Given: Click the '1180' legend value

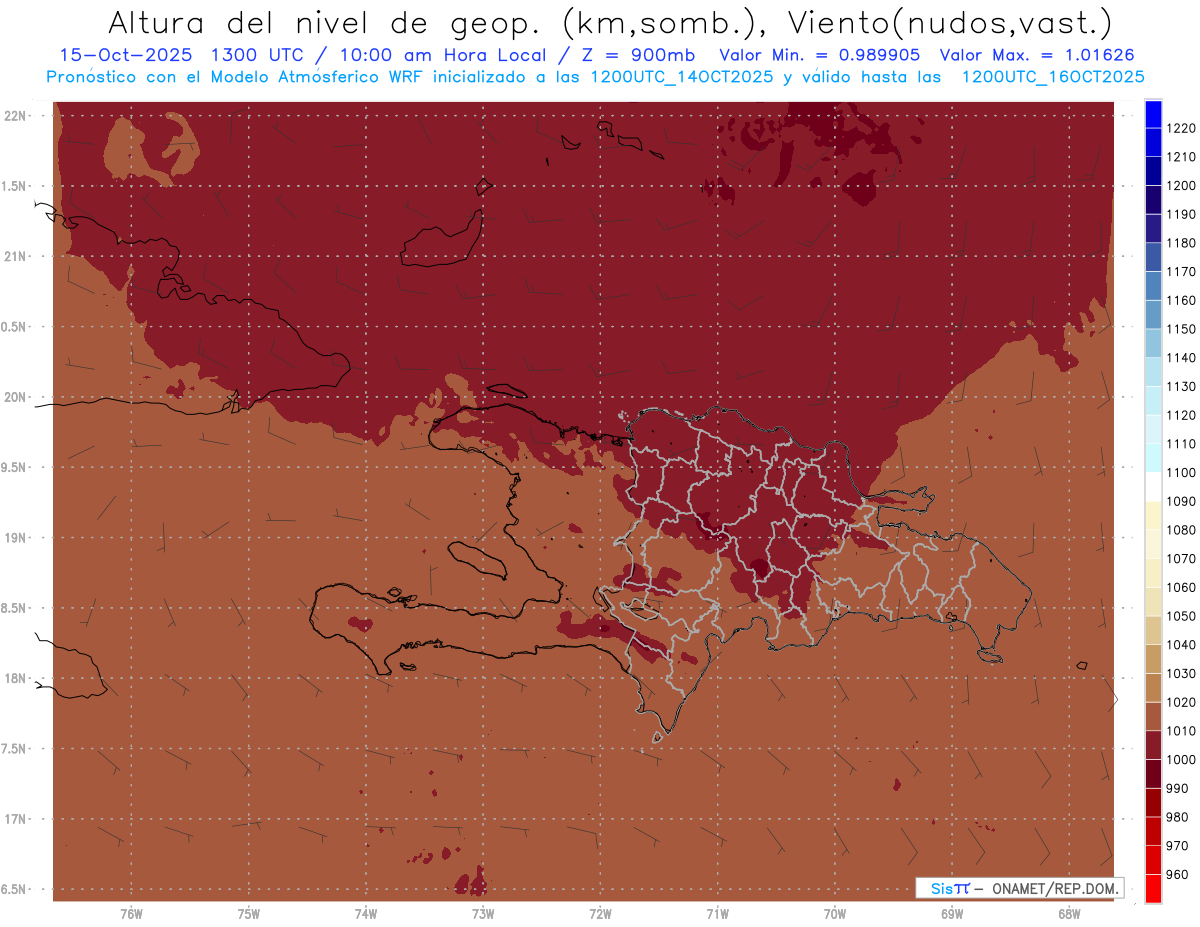Looking at the screenshot, I should click(x=1181, y=243).
